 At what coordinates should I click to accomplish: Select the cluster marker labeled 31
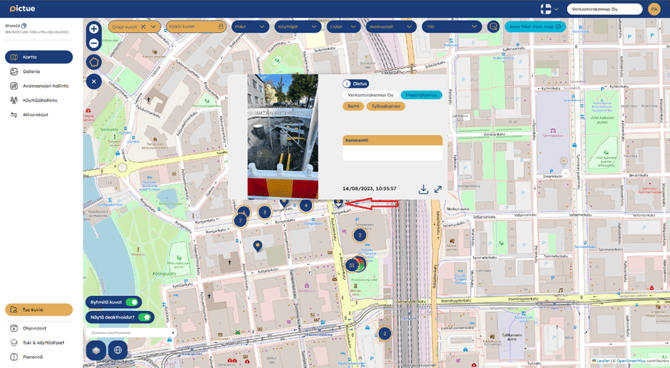pos(352,265)
